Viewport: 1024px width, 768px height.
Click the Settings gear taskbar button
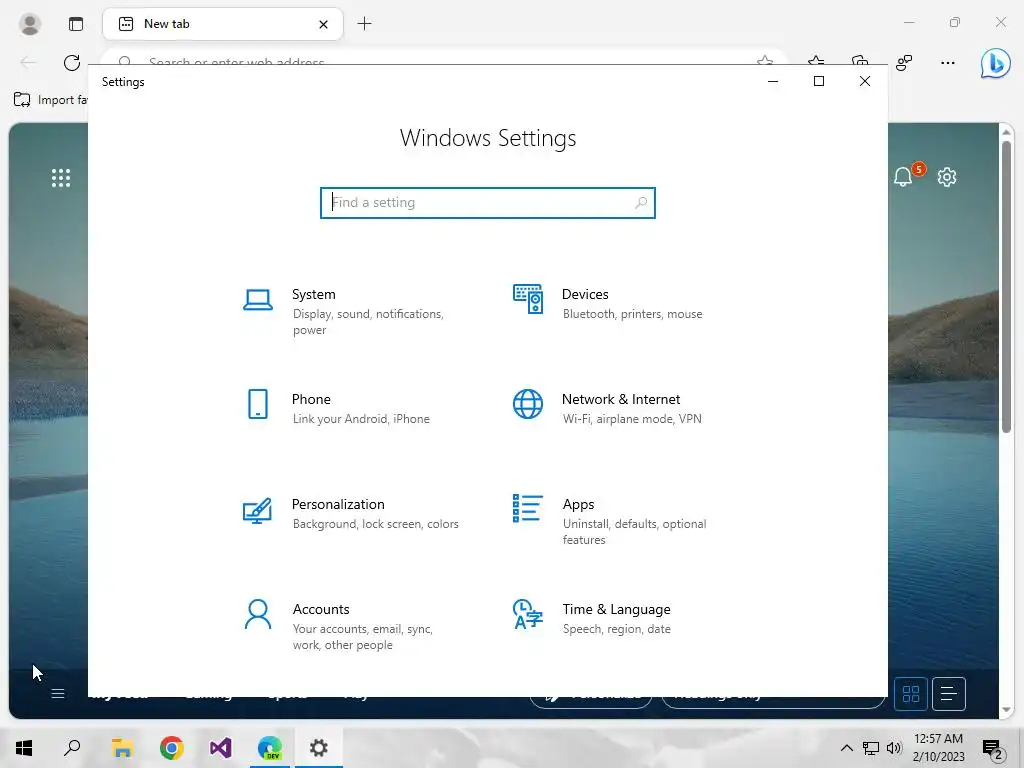tap(319, 748)
